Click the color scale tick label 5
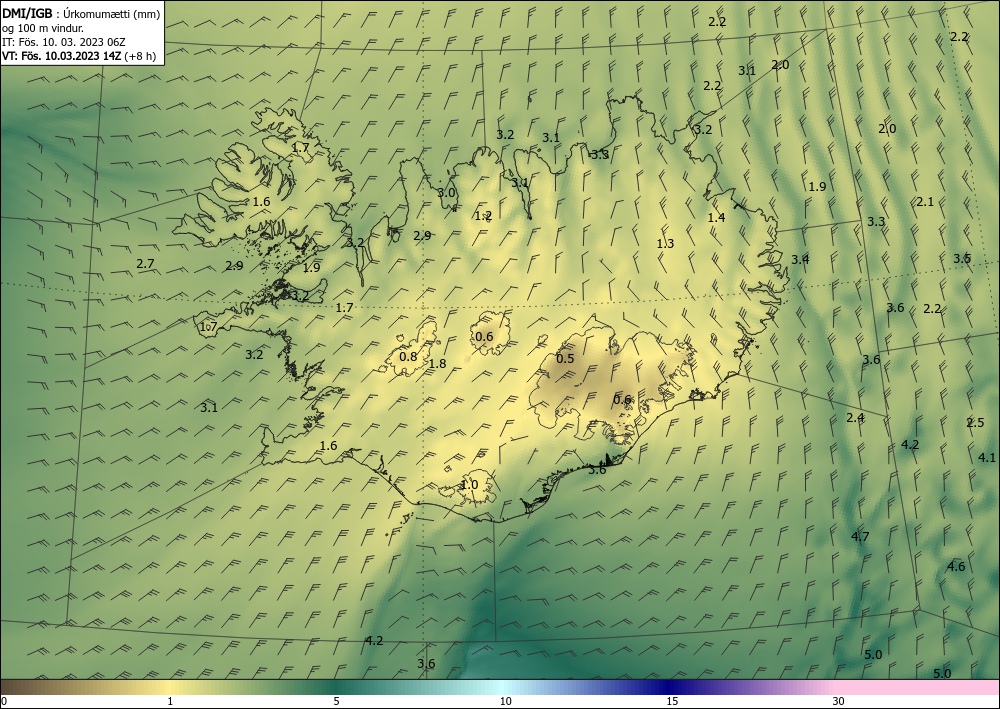This screenshot has width=1000, height=709. pyautogui.click(x=336, y=701)
